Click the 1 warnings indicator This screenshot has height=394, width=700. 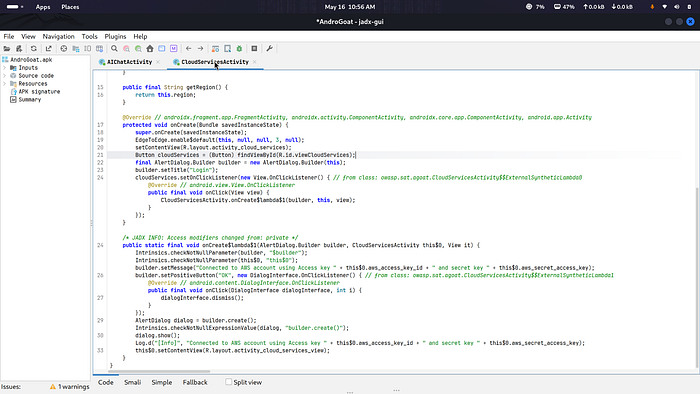pos(69,387)
